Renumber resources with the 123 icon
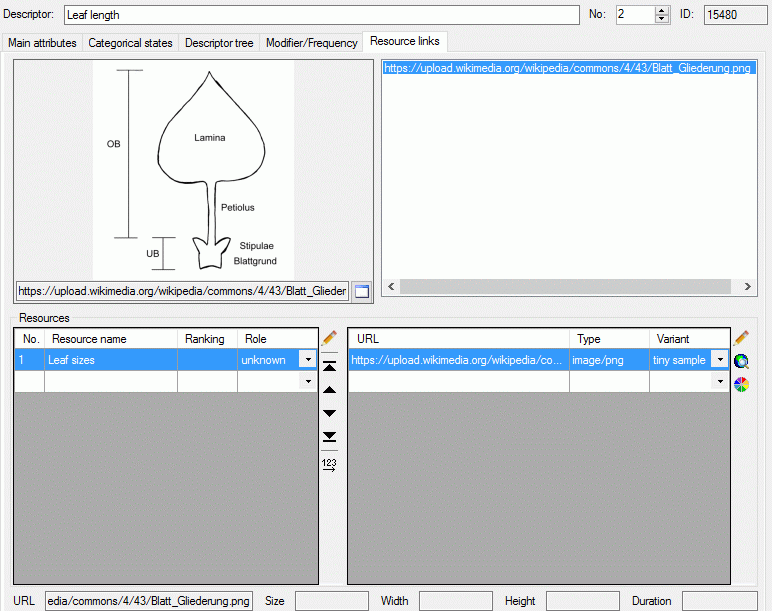772x611 pixels. tap(329, 464)
